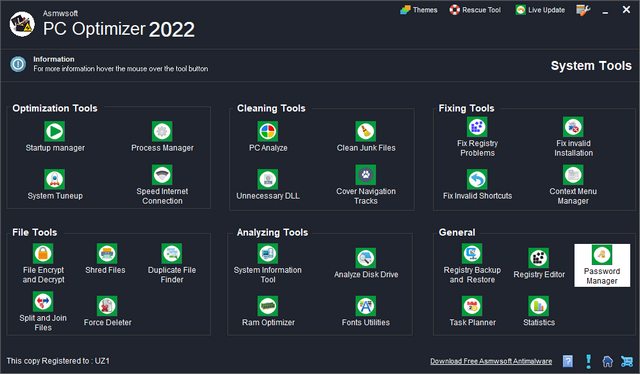
Task: Open File Encrypt and Decrypt
Action: point(43,264)
